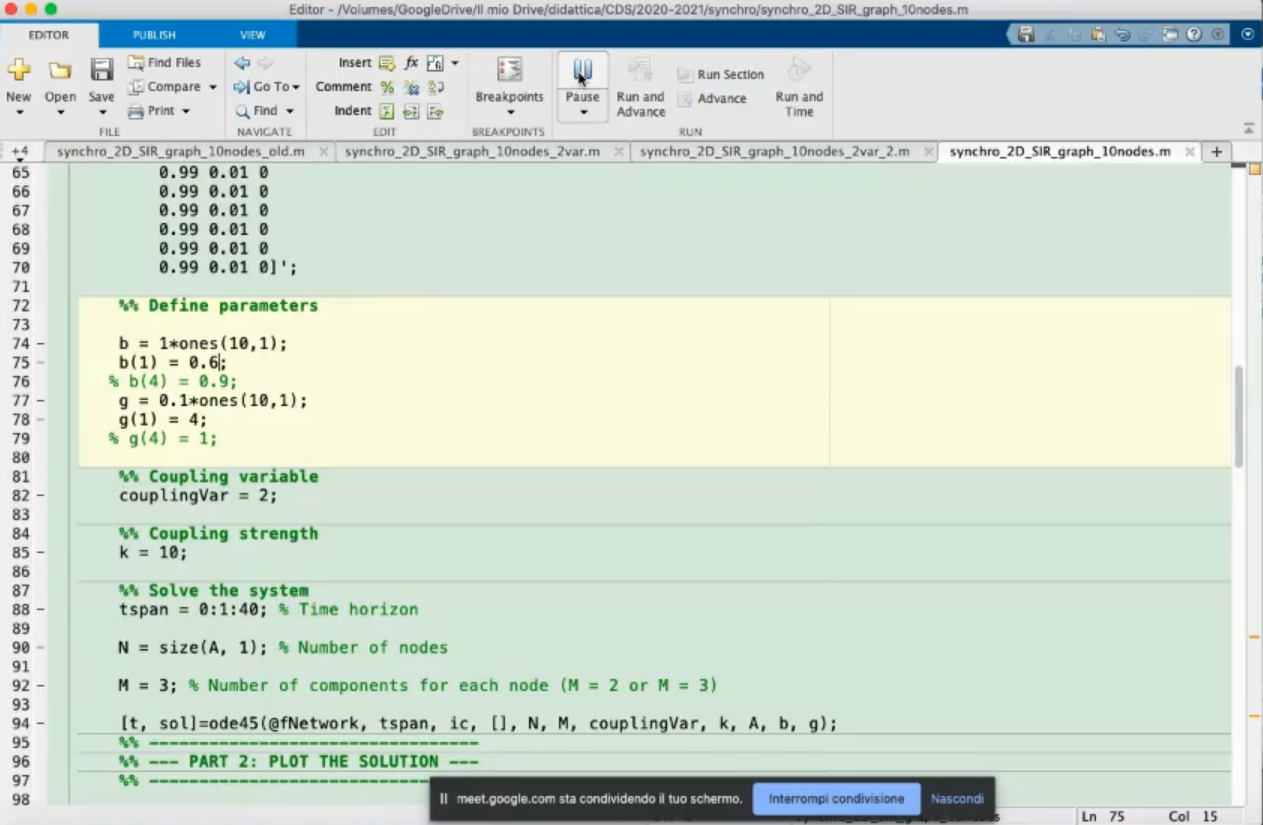Viewport: 1263px width, 825px height.
Task: Expand the Compare dropdown arrow
Action: pos(213,87)
